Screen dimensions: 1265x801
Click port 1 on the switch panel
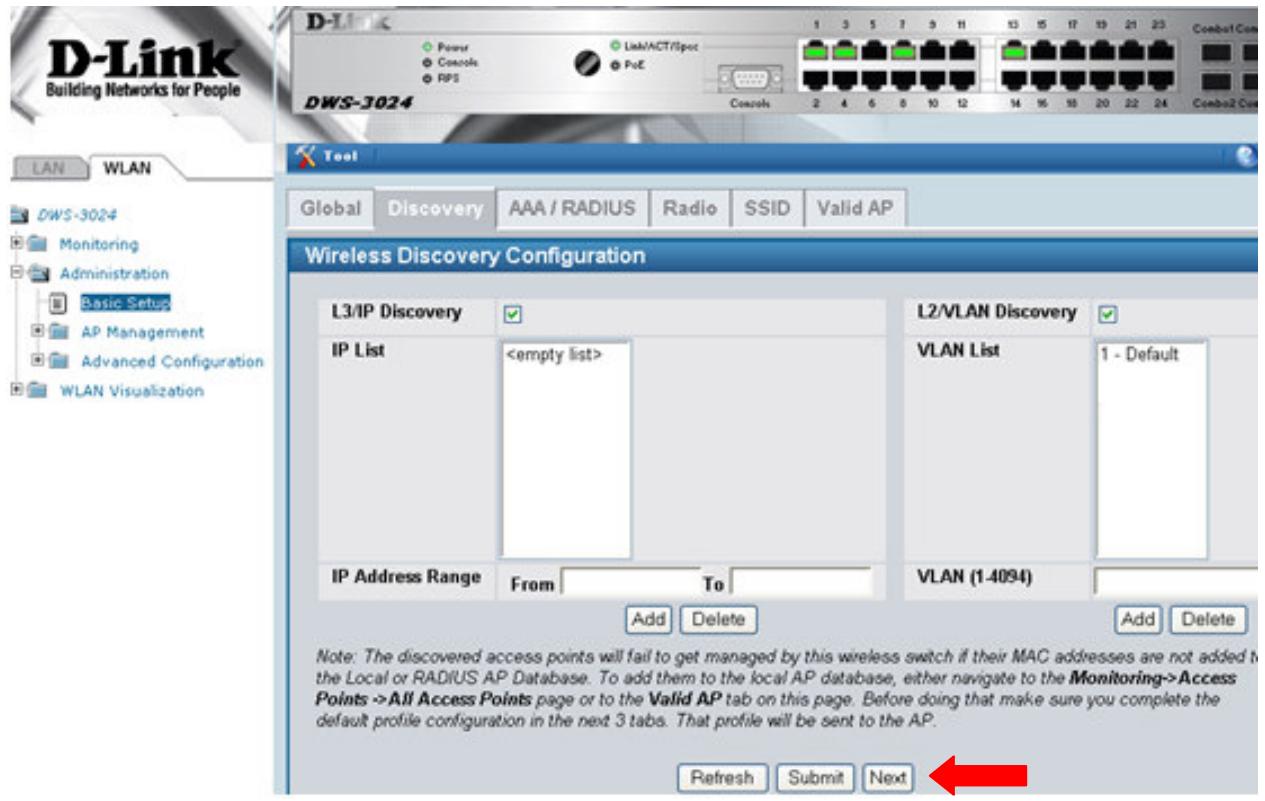pyautogui.click(x=813, y=50)
